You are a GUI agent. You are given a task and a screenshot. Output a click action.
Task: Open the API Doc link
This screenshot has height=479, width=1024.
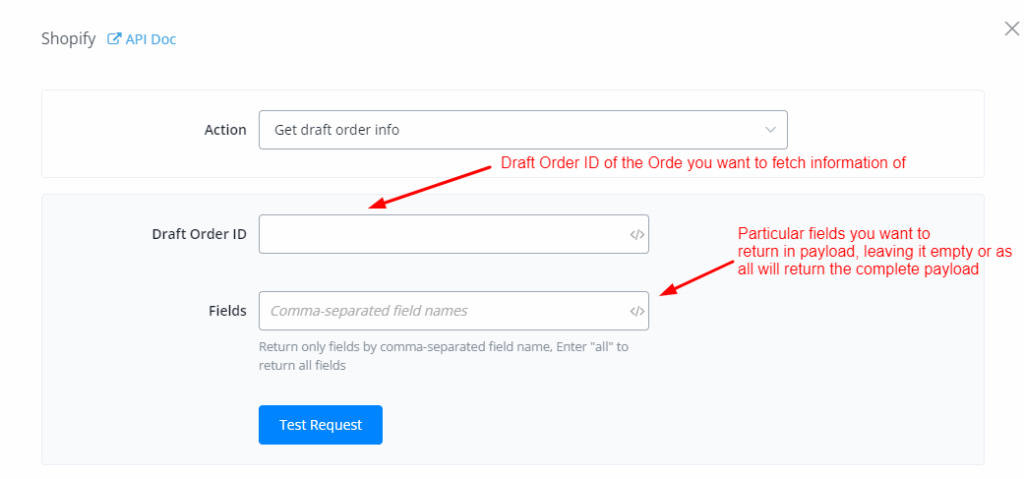pos(150,40)
